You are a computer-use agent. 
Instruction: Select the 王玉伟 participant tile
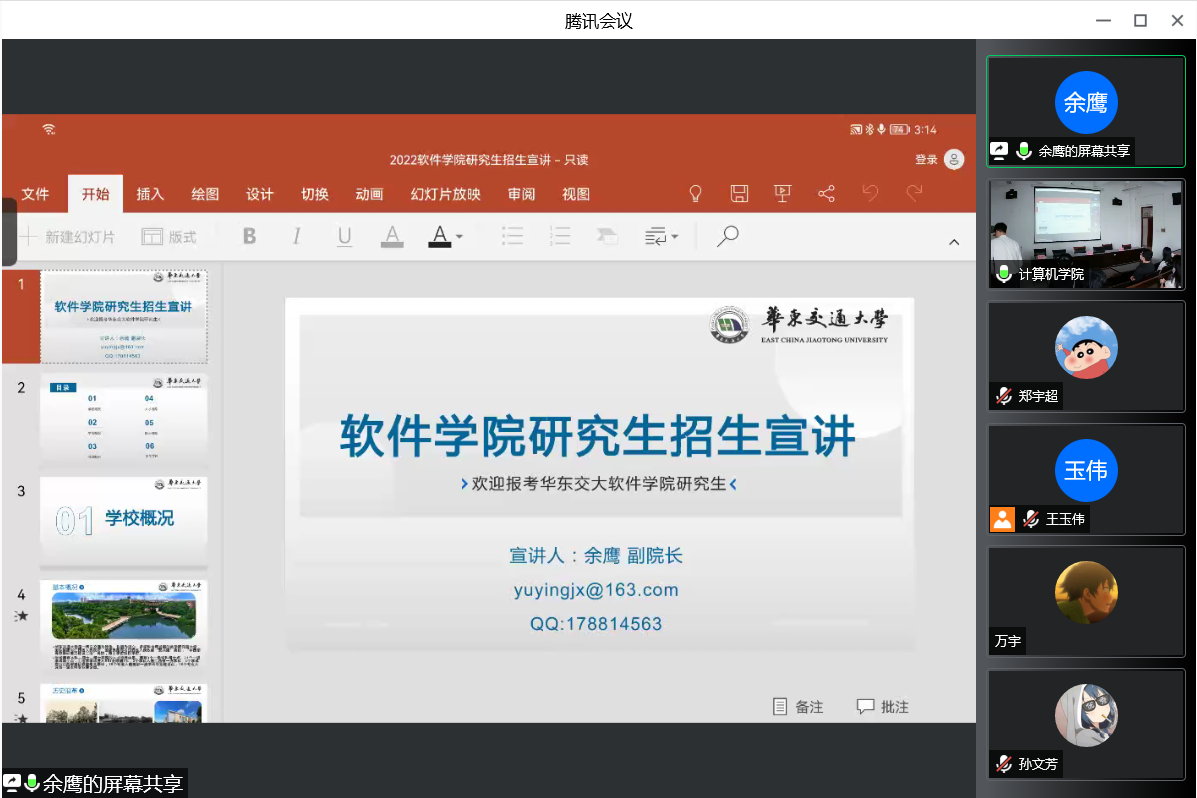(x=1086, y=480)
